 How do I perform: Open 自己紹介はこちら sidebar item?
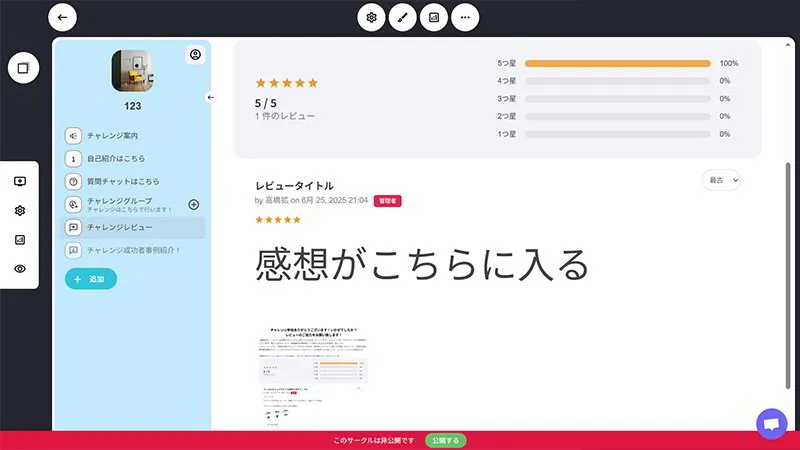point(116,159)
